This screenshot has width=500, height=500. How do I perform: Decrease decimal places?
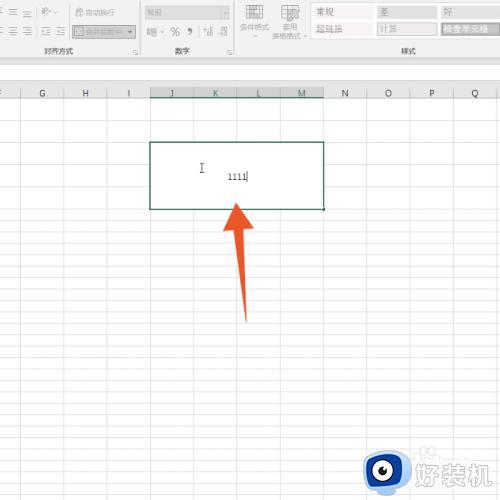tap(224, 32)
